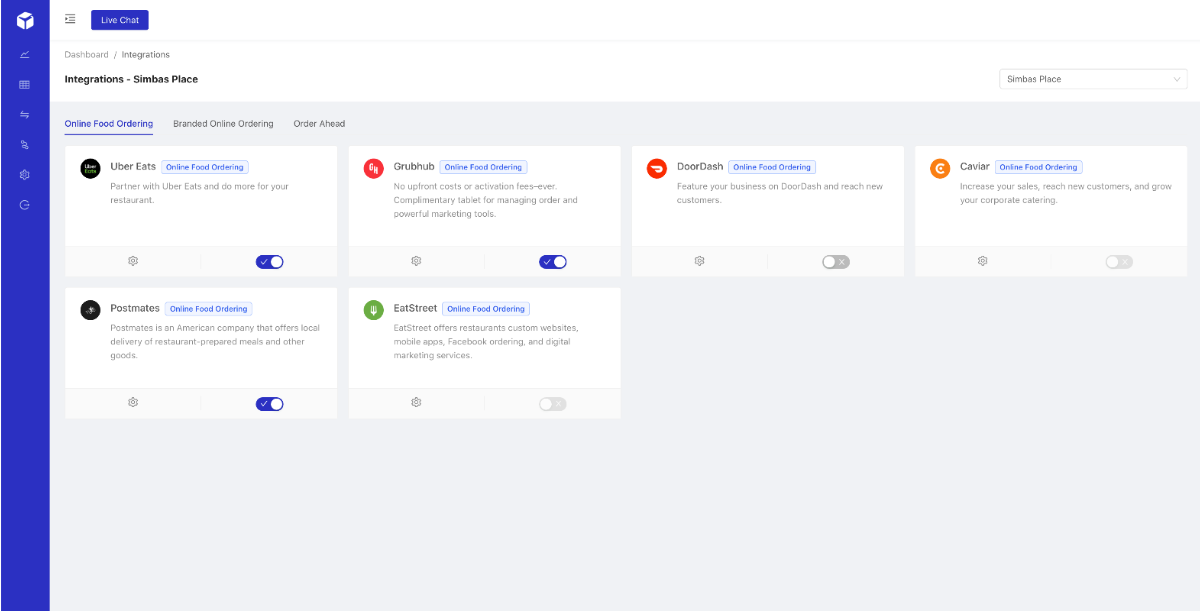The height and width of the screenshot is (611, 1200).
Task: Click the Grubhub card title
Action: click(414, 167)
